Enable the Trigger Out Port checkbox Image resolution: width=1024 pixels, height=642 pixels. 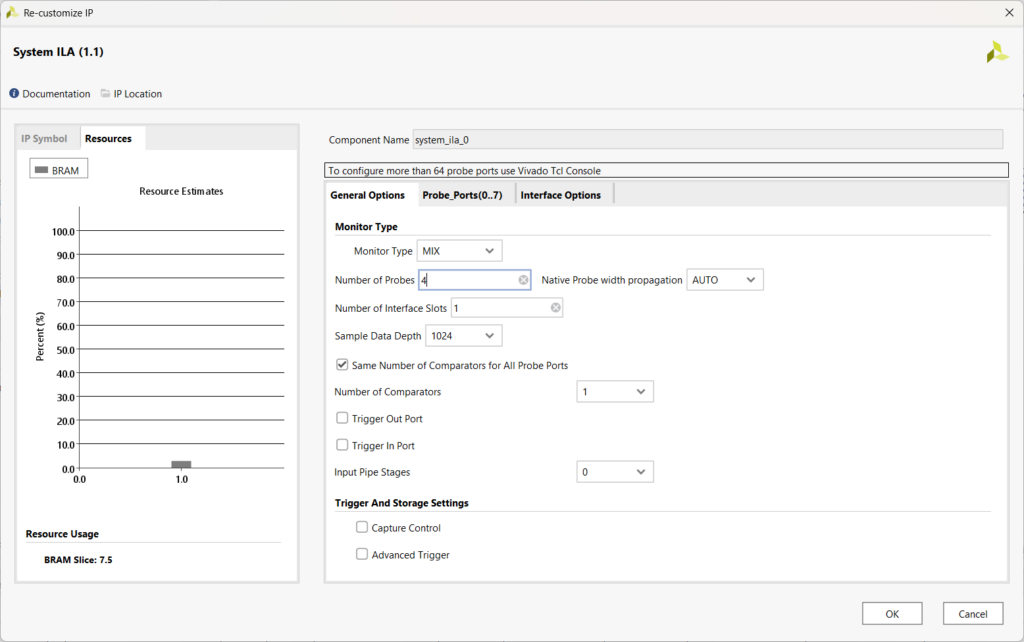click(343, 419)
